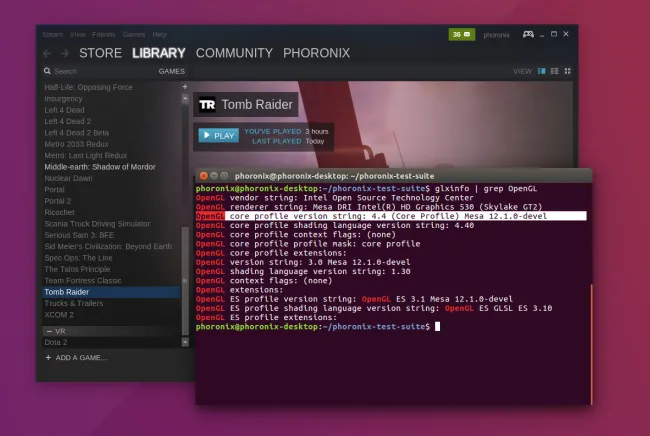Click the search magnifier icon in library
Screen dimensions: 650x436
click(x=47, y=71)
